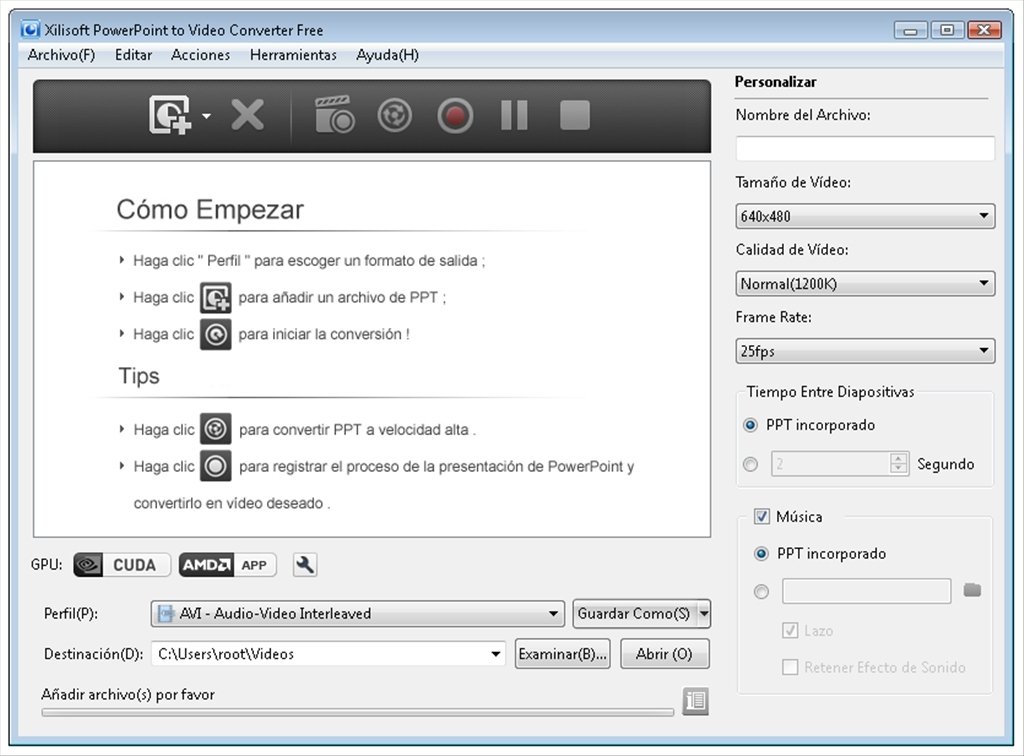The height and width of the screenshot is (756, 1024).
Task: Open the Calidad de Vídeo Normal(1200K) dropdown
Action: click(x=865, y=283)
